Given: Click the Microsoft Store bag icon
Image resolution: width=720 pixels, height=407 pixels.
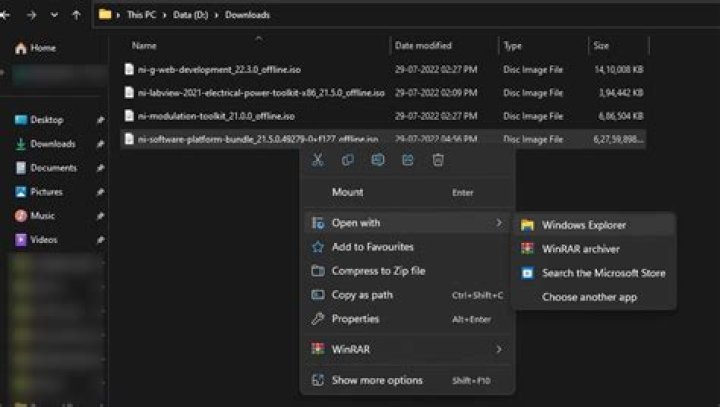Looking at the screenshot, I should coord(527,273).
